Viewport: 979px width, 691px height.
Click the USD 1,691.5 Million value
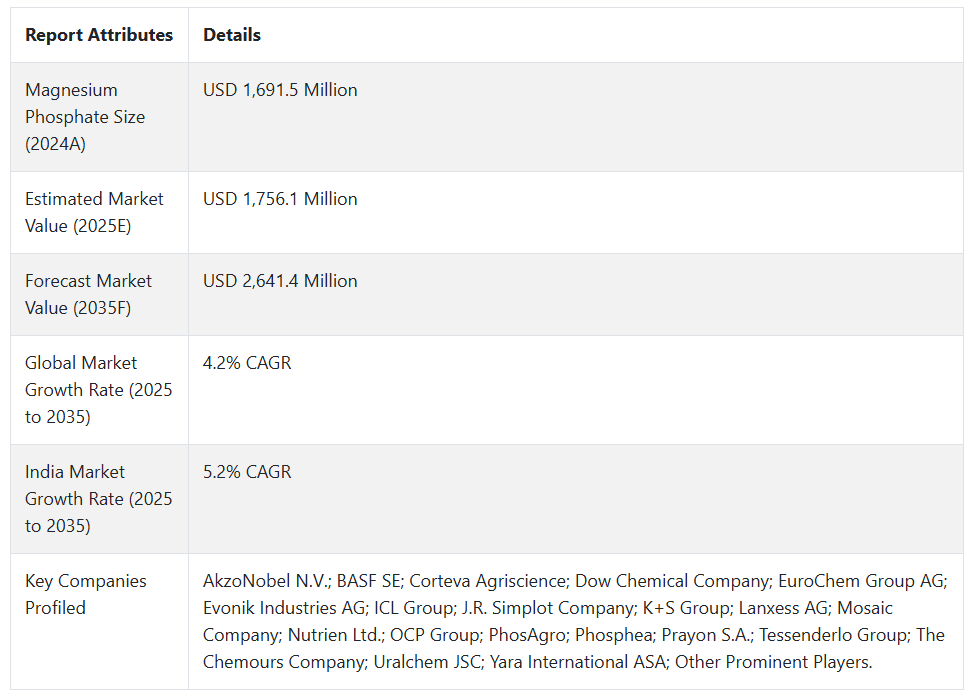(280, 90)
